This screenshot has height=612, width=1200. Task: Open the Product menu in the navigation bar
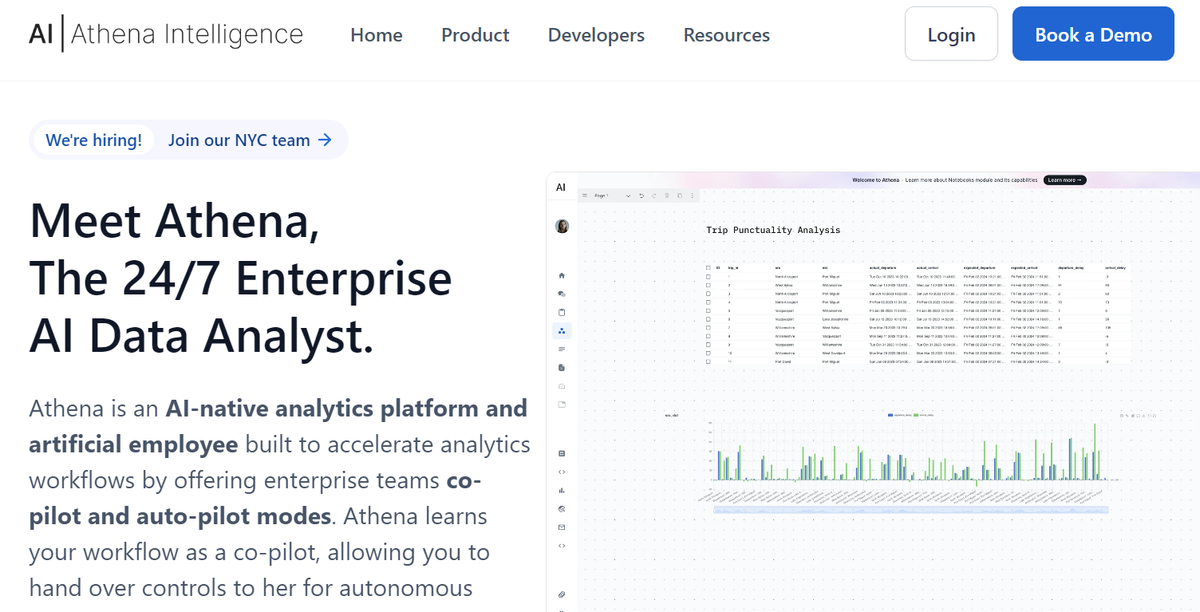click(x=474, y=34)
